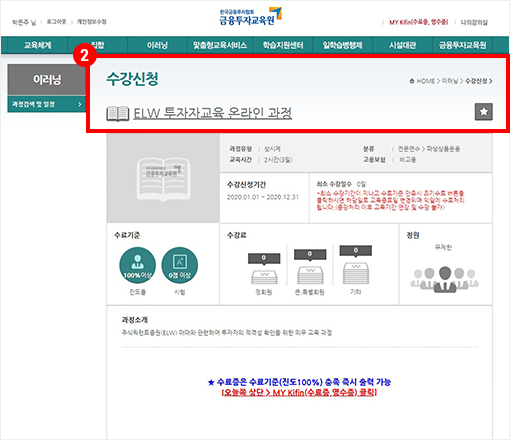510x440 pixels.
Task: Click the blue 수료증은 수료기준 notice text
Action: coord(299,382)
